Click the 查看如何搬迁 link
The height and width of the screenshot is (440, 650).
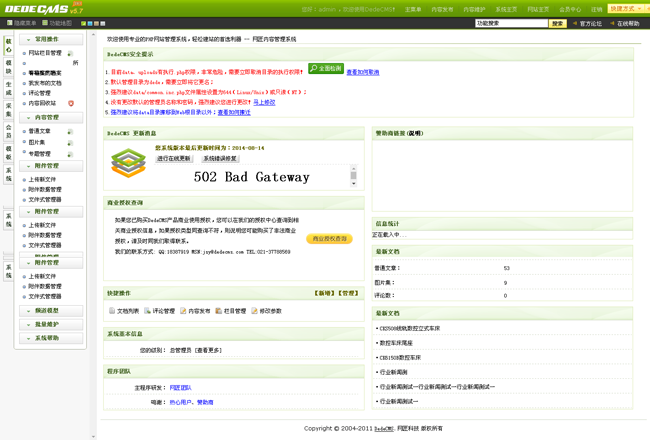pyautogui.click(x=234, y=112)
